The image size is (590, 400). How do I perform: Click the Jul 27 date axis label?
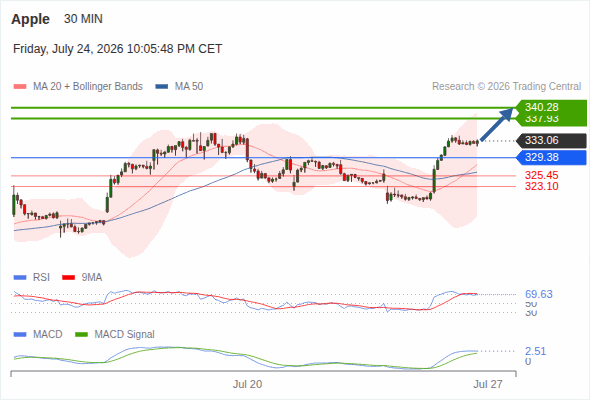(488, 384)
